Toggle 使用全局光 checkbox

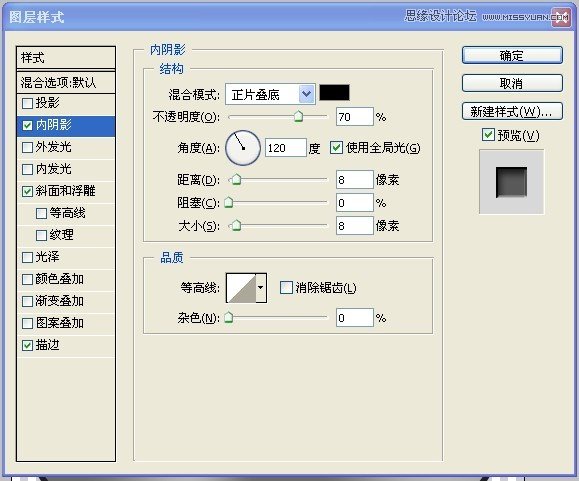pyautogui.click(x=336, y=148)
